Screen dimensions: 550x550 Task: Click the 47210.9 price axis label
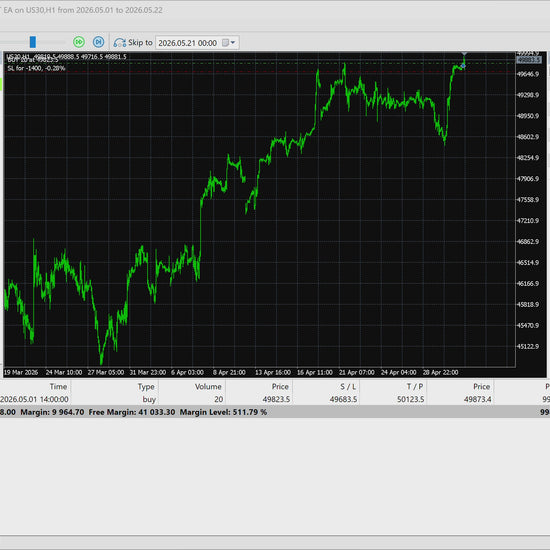point(528,221)
